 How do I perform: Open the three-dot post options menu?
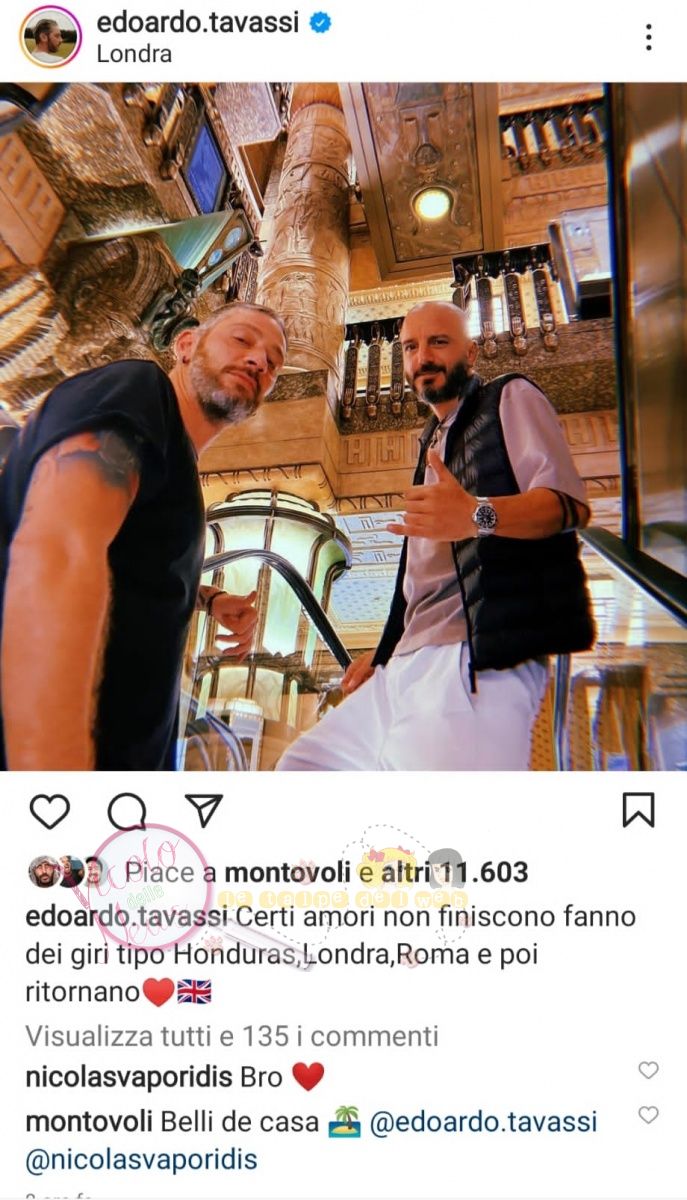[x=648, y=37]
